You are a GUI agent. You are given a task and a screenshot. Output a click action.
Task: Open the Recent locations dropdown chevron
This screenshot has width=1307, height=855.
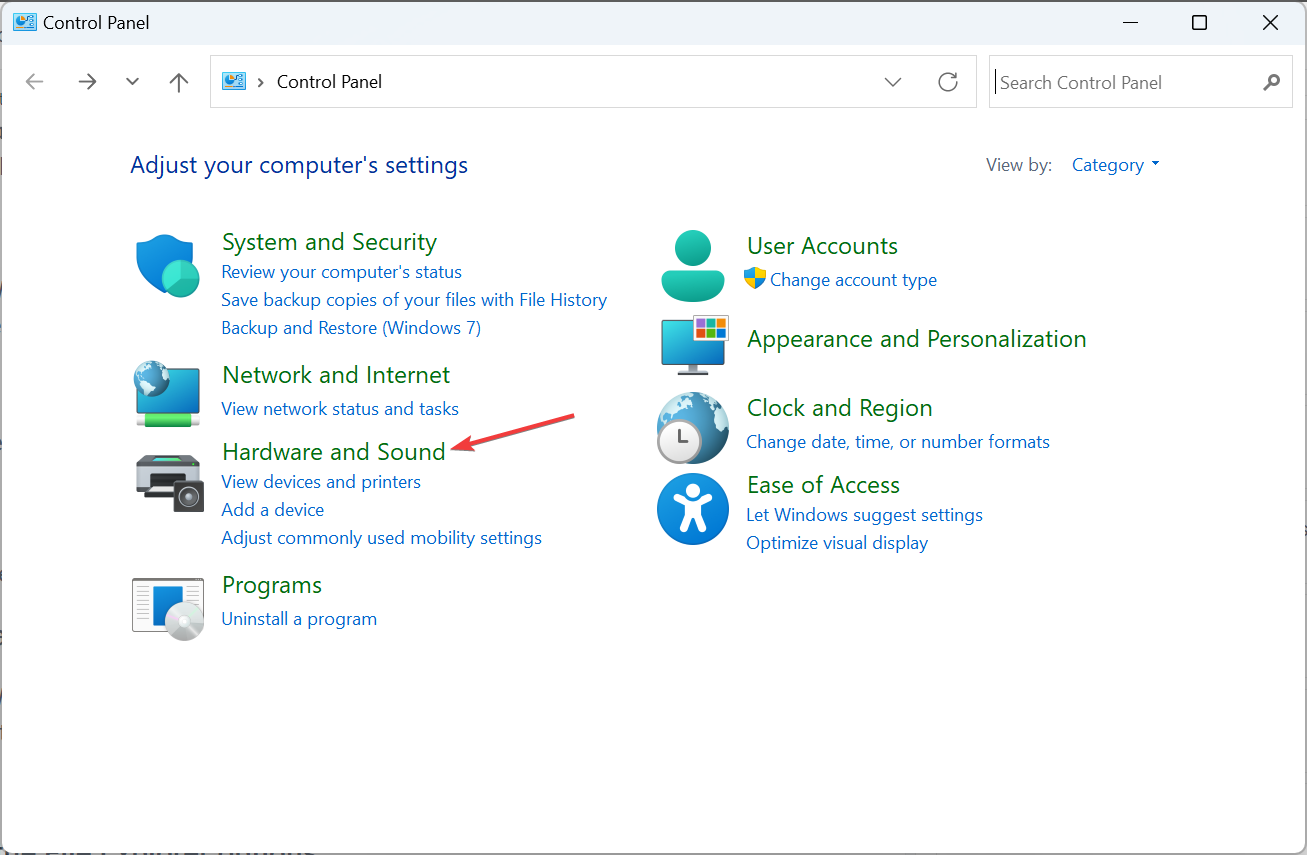pyautogui.click(x=132, y=82)
